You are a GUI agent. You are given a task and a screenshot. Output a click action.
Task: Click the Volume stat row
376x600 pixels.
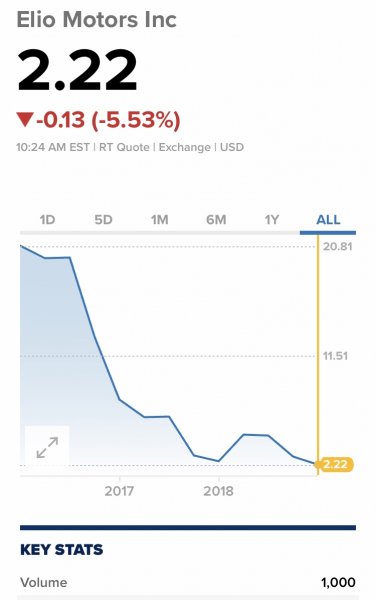click(188, 583)
